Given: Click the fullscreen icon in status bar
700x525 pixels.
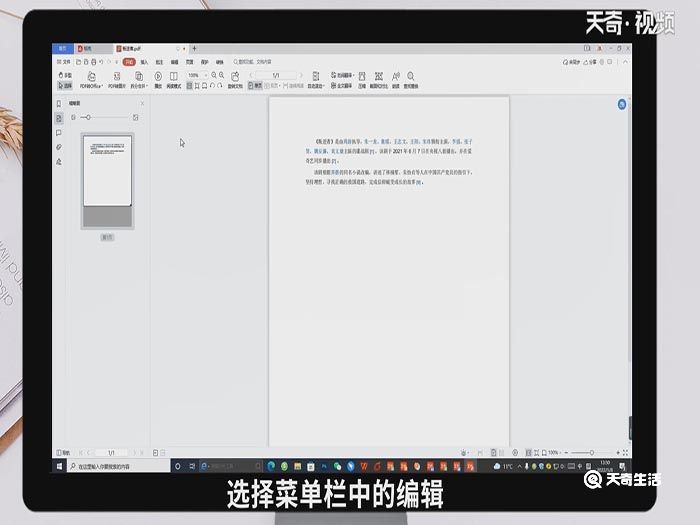Looking at the screenshot, I should 625,452.
